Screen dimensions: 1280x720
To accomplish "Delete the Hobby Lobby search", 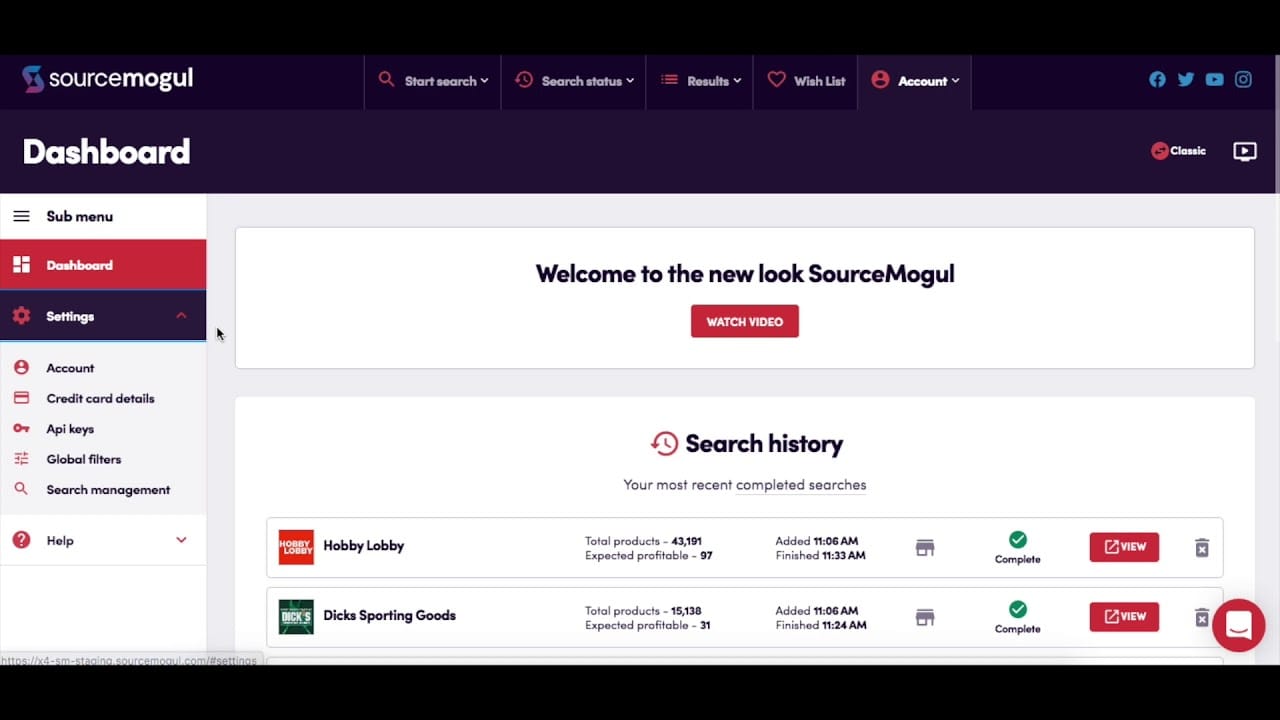I will [x=1202, y=548].
